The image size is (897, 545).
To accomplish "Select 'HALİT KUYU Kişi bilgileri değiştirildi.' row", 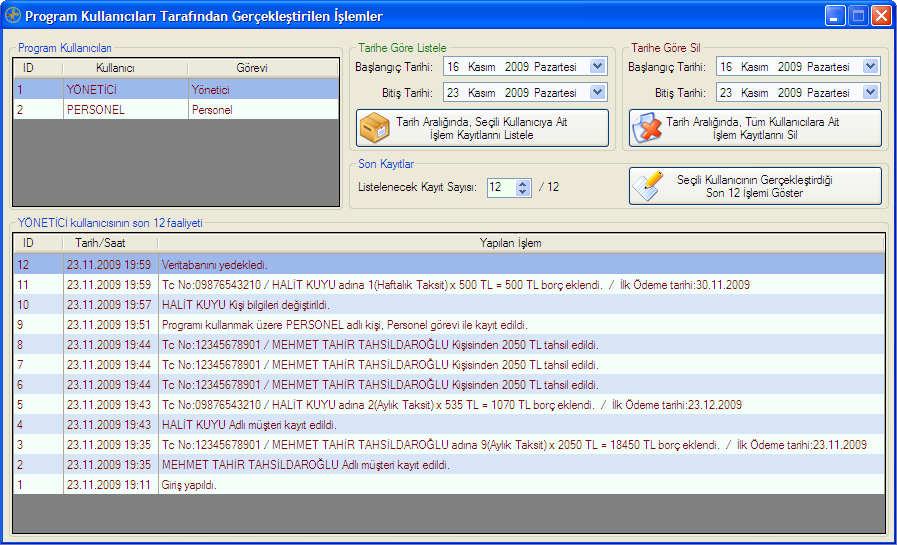I will (449, 305).
